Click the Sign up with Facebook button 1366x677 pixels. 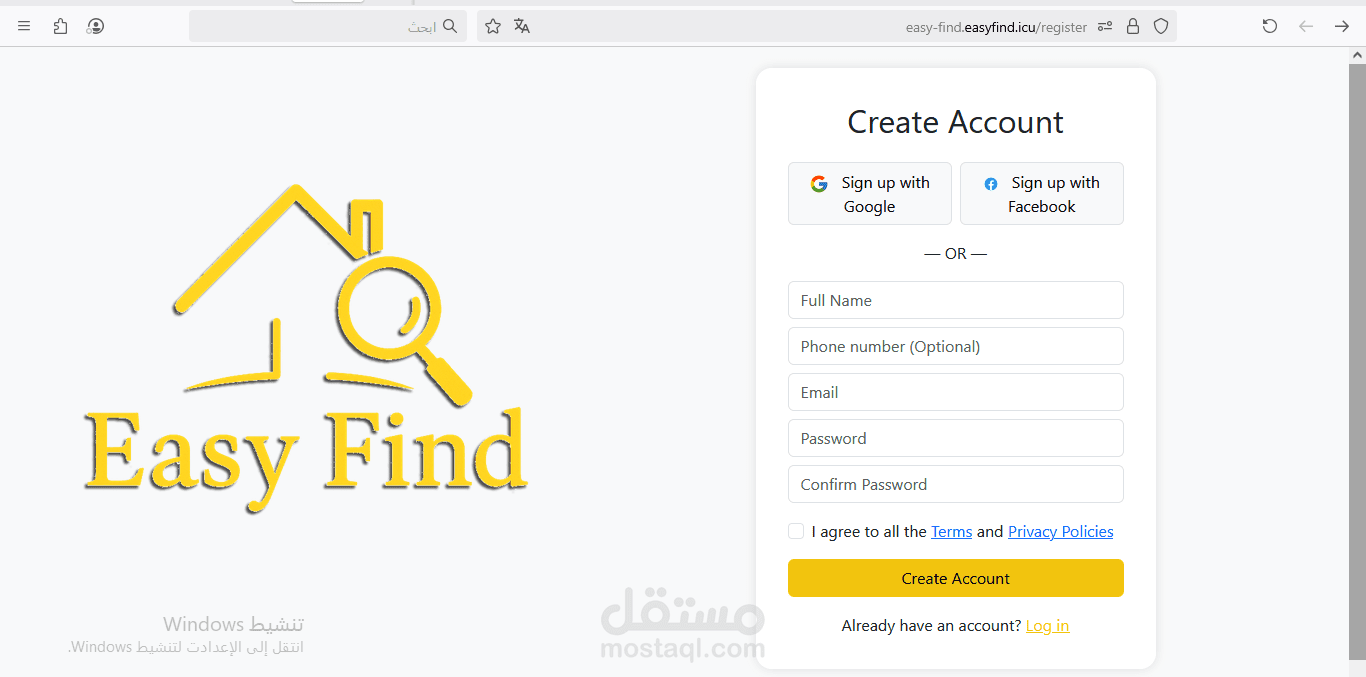coord(1041,194)
